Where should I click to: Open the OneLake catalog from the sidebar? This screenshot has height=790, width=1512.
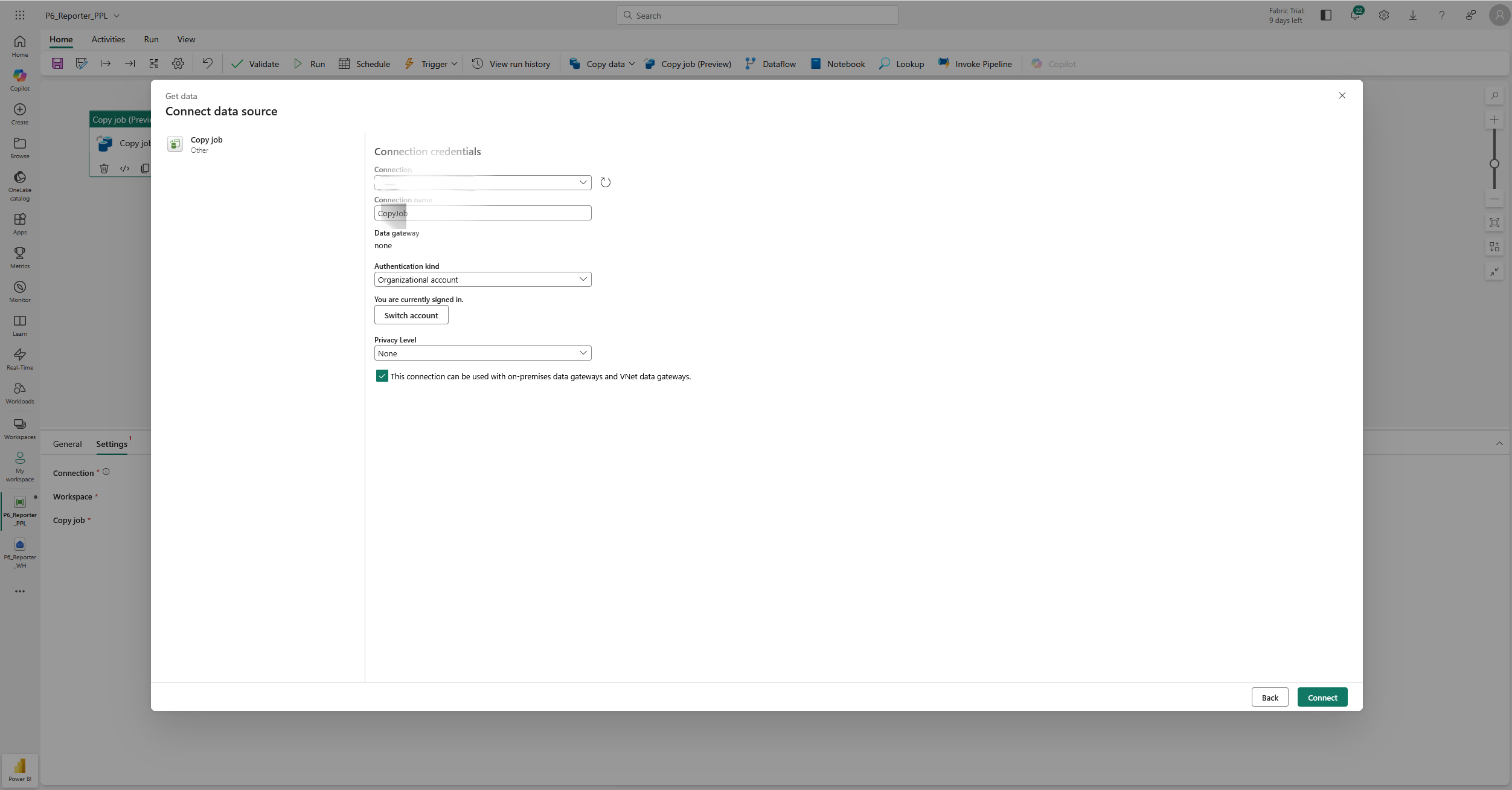click(x=19, y=184)
